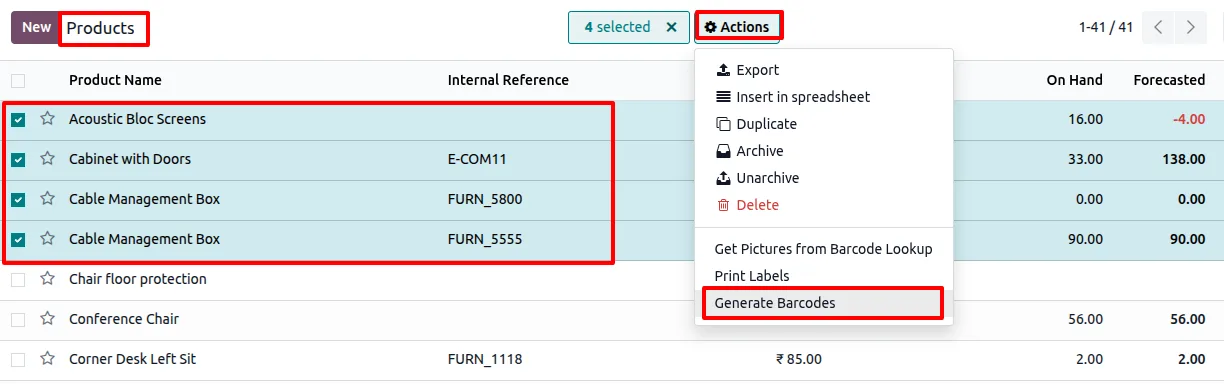Image resolution: width=1224 pixels, height=384 pixels.
Task: Star Chair floor protection as favorite
Action: [47, 278]
